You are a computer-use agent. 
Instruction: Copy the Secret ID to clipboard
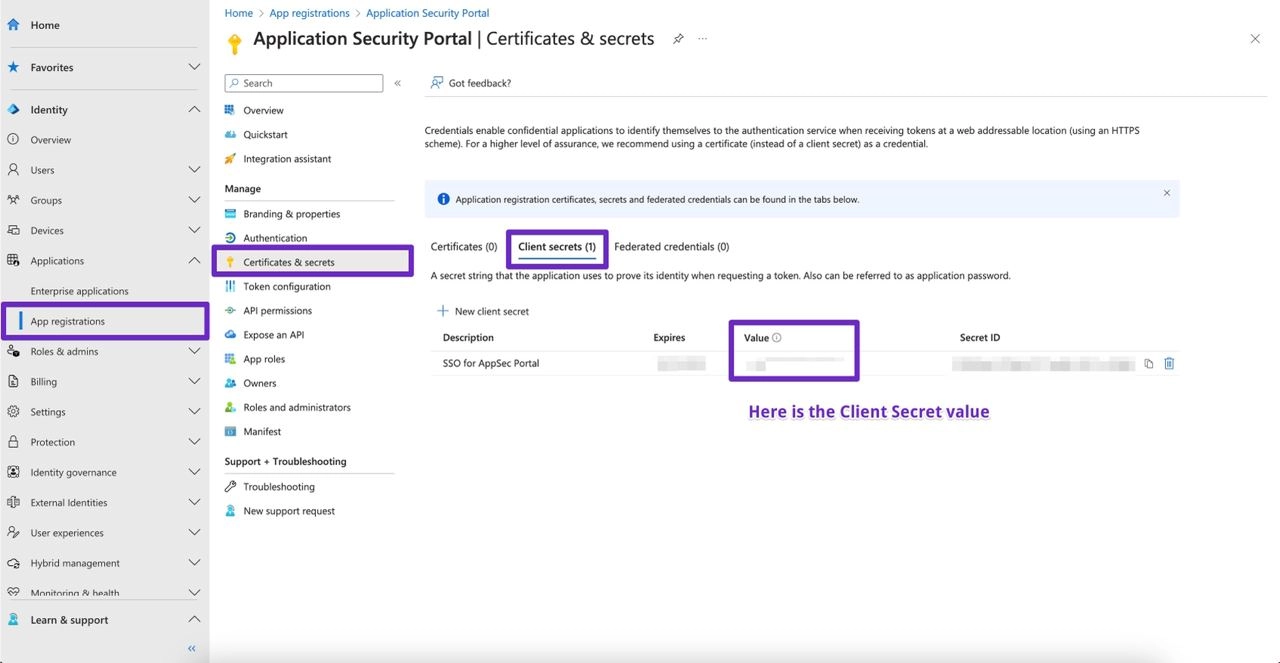pyautogui.click(x=1148, y=364)
